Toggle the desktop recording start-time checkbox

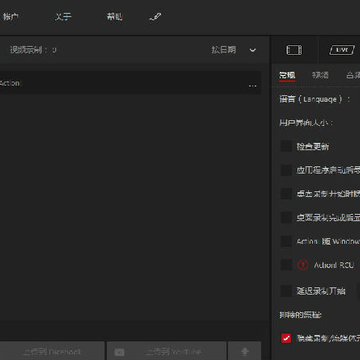coord(286,193)
